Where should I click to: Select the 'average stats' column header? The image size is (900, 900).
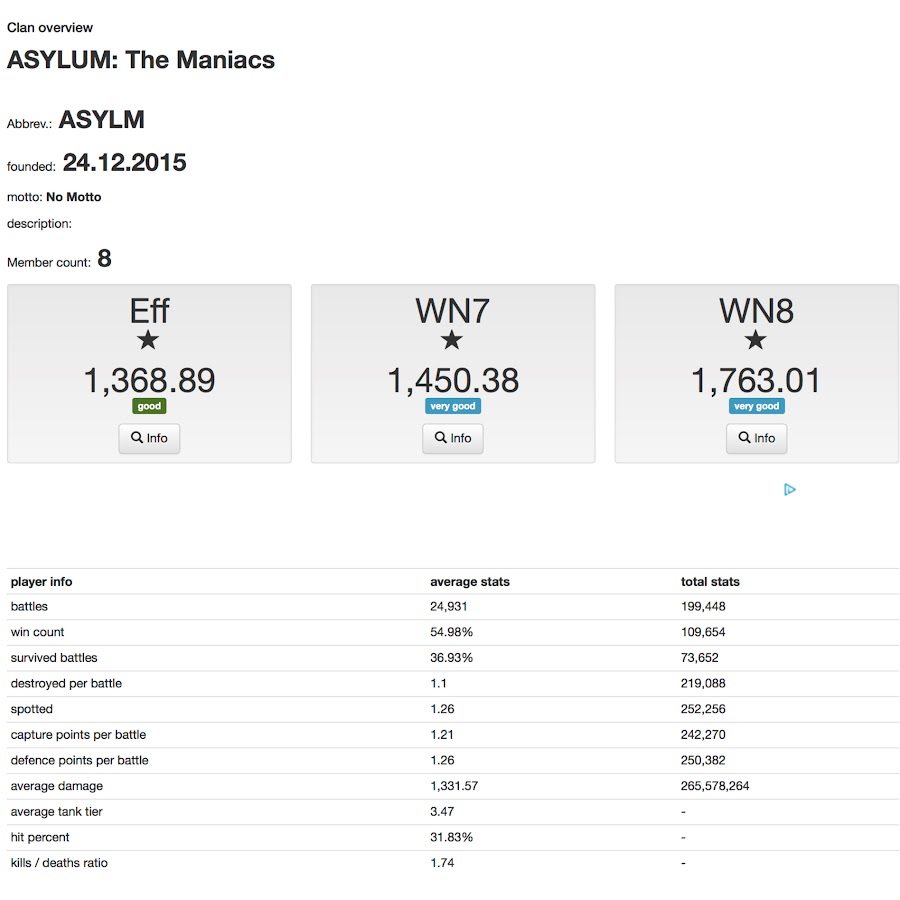coord(469,581)
